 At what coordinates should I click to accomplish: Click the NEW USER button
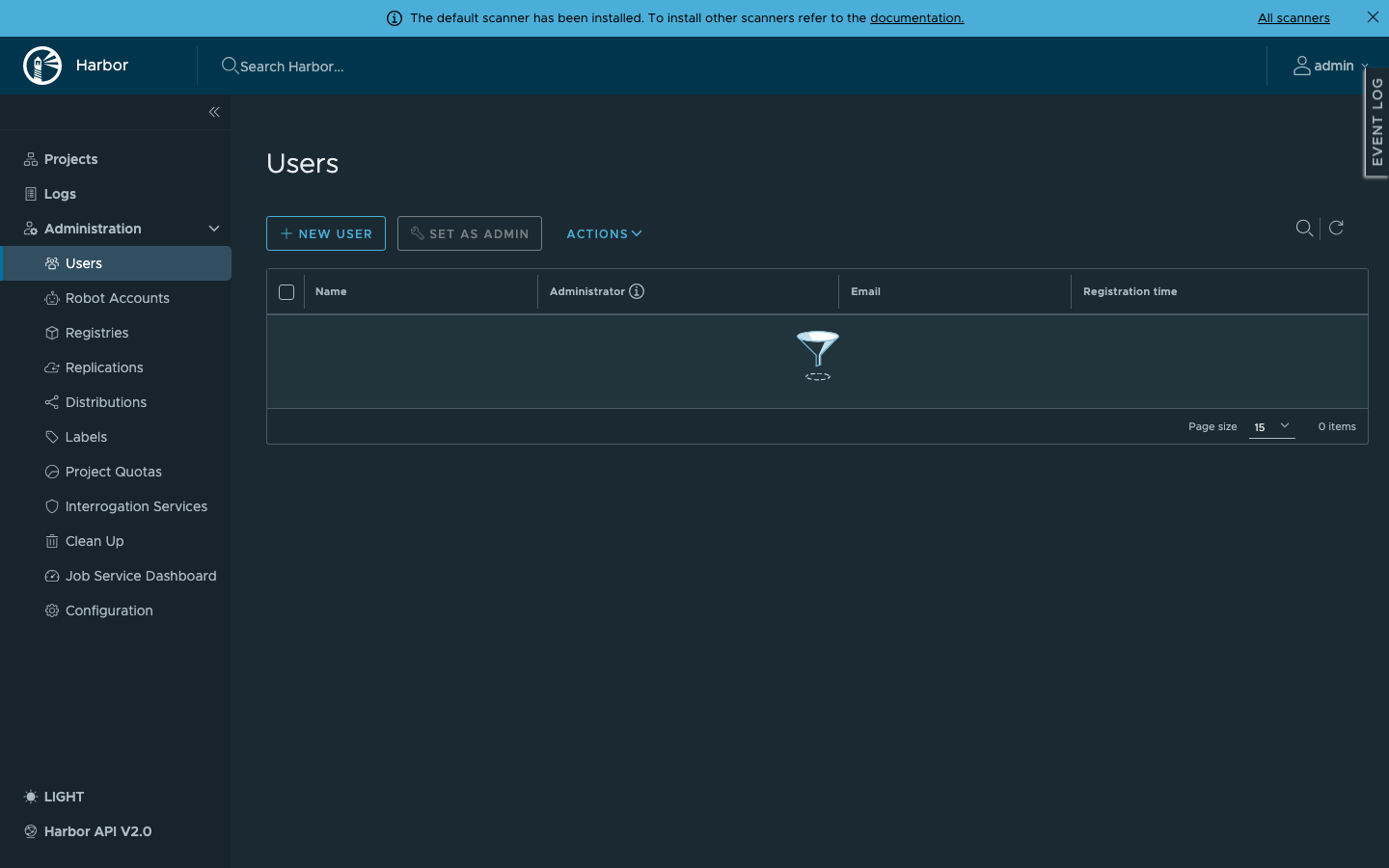click(x=326, y=233)
